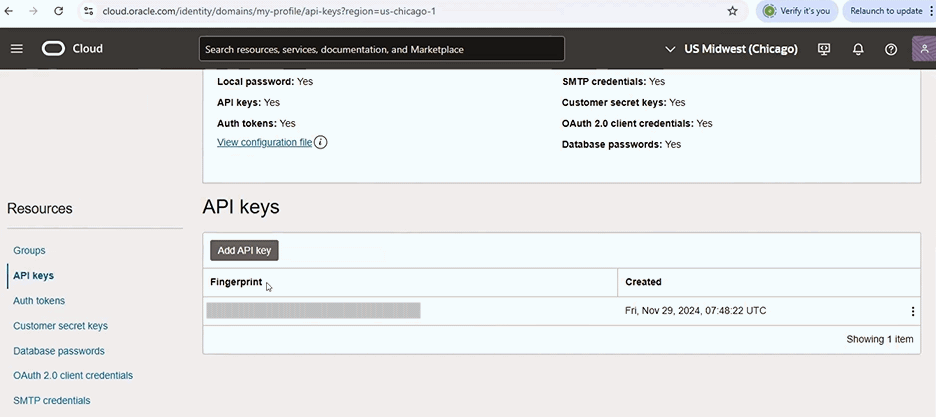Open OAuth 2.0 client credentials in Resources

coord(73,376)
